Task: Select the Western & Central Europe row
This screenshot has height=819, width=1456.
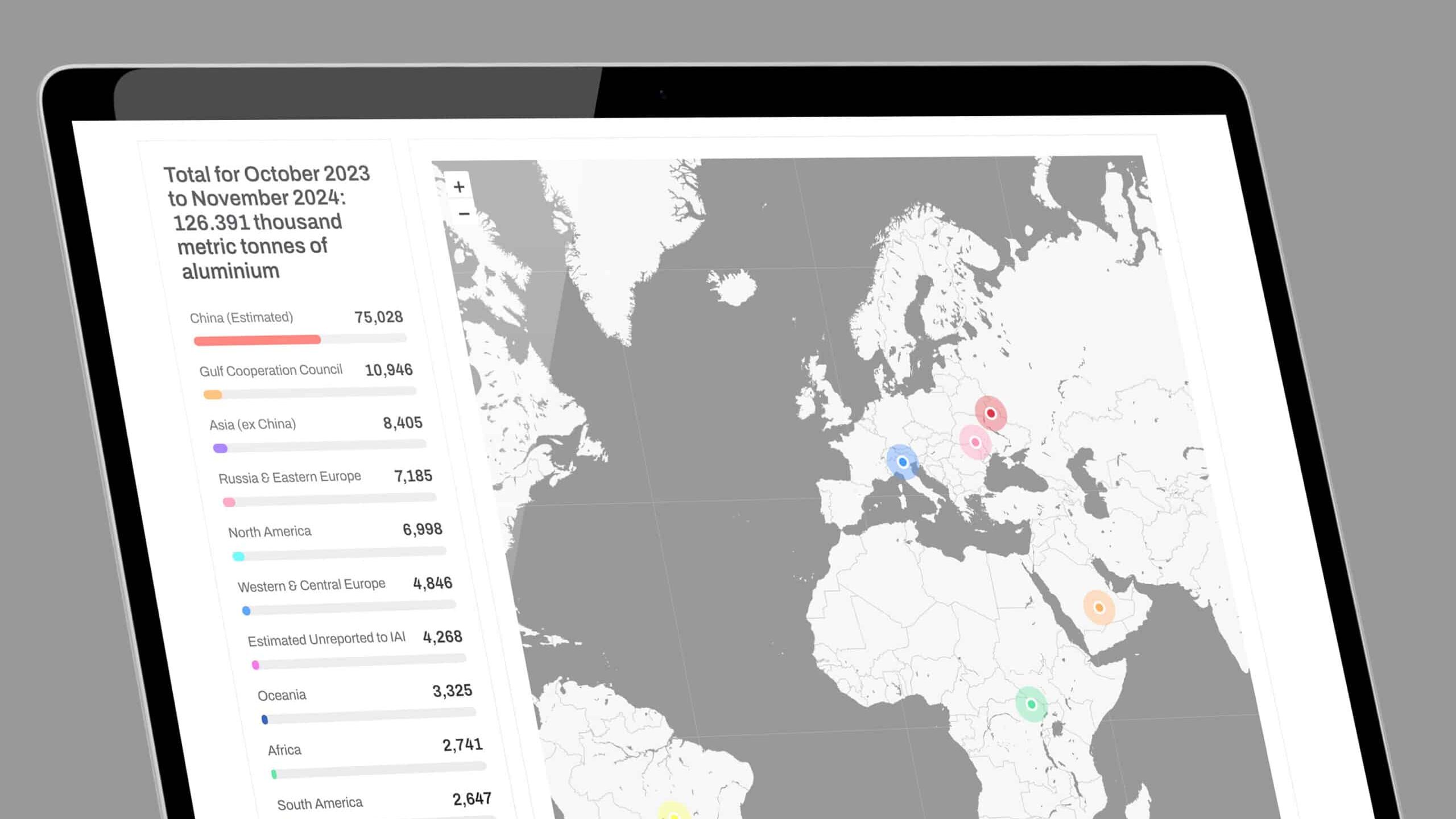Action: (312, 584)
